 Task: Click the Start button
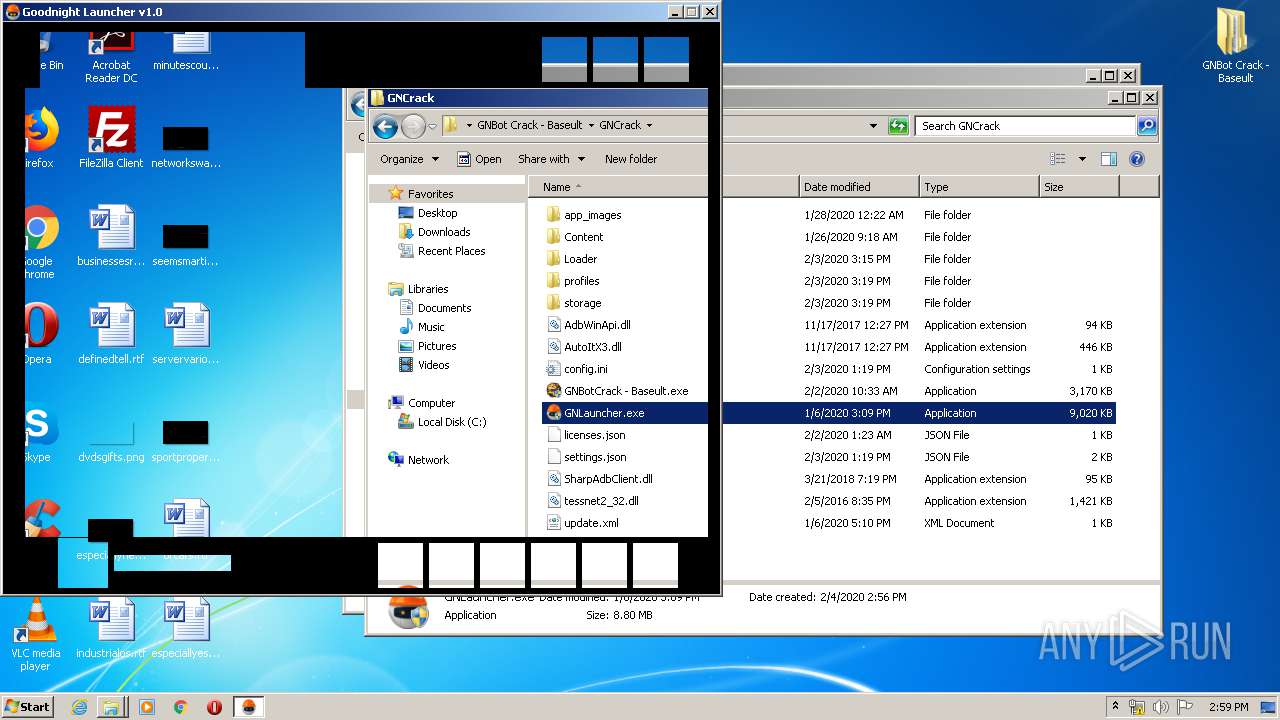coord(28,707)
